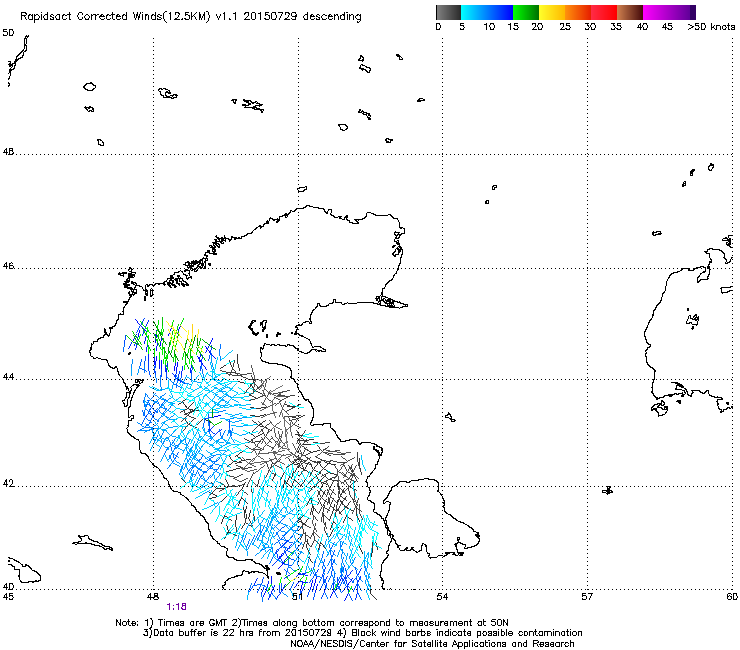740x650 pixels.
Task: Click the '5' color legend label
Action: click(462, 27)
